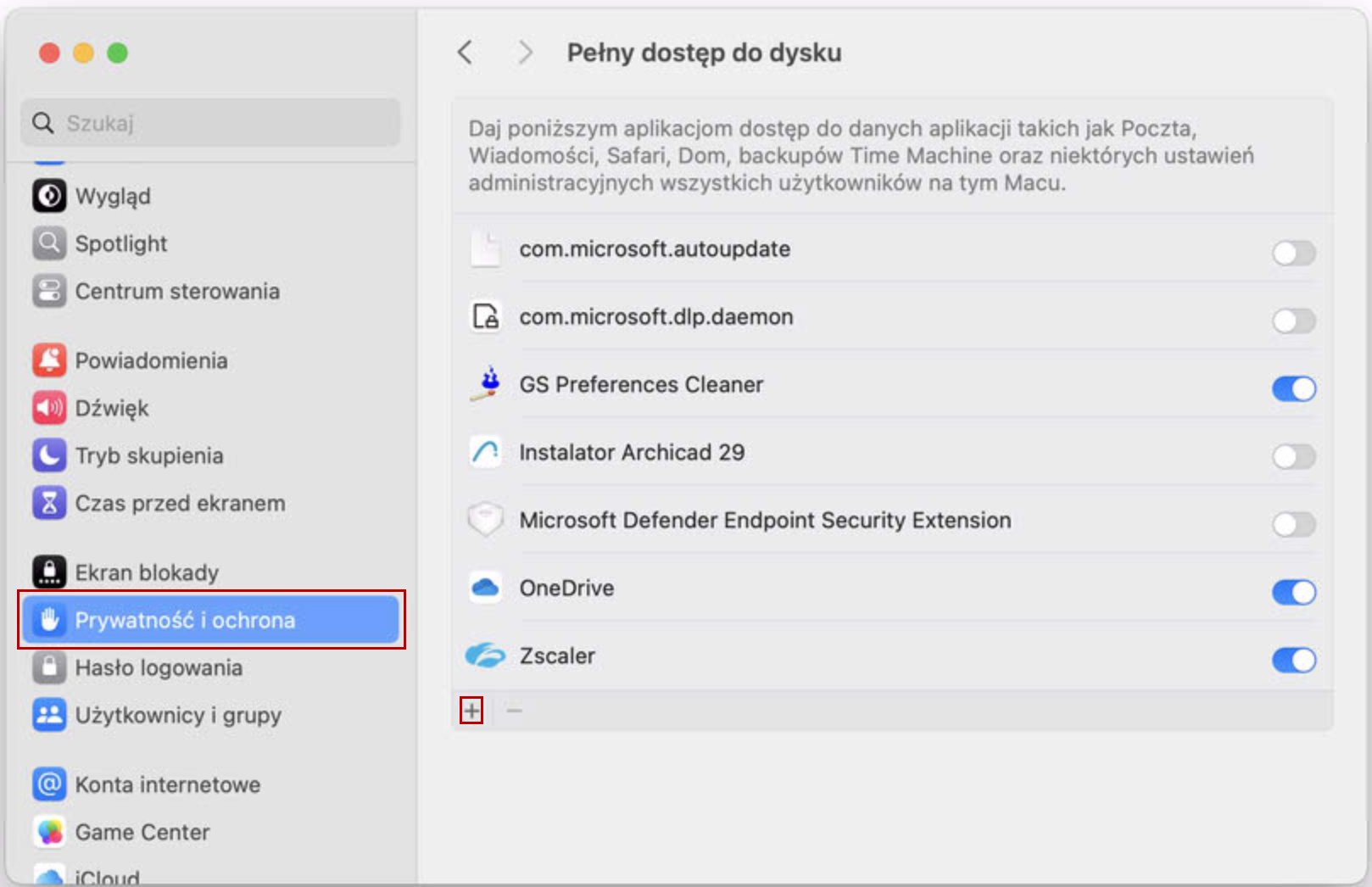
Task: Click the minus button to remove an app
Action: click(513, 711)
